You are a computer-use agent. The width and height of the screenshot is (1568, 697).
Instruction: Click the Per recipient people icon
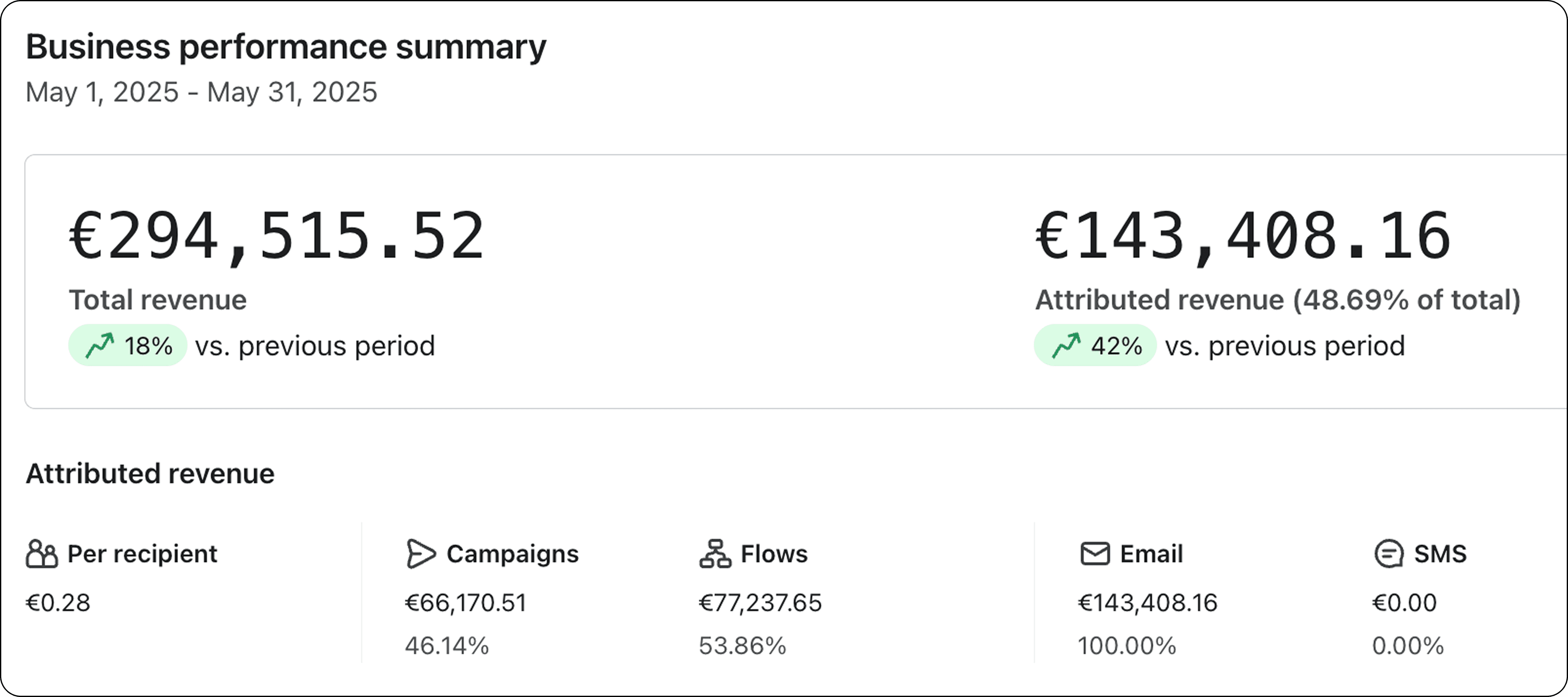coord(41,554)
